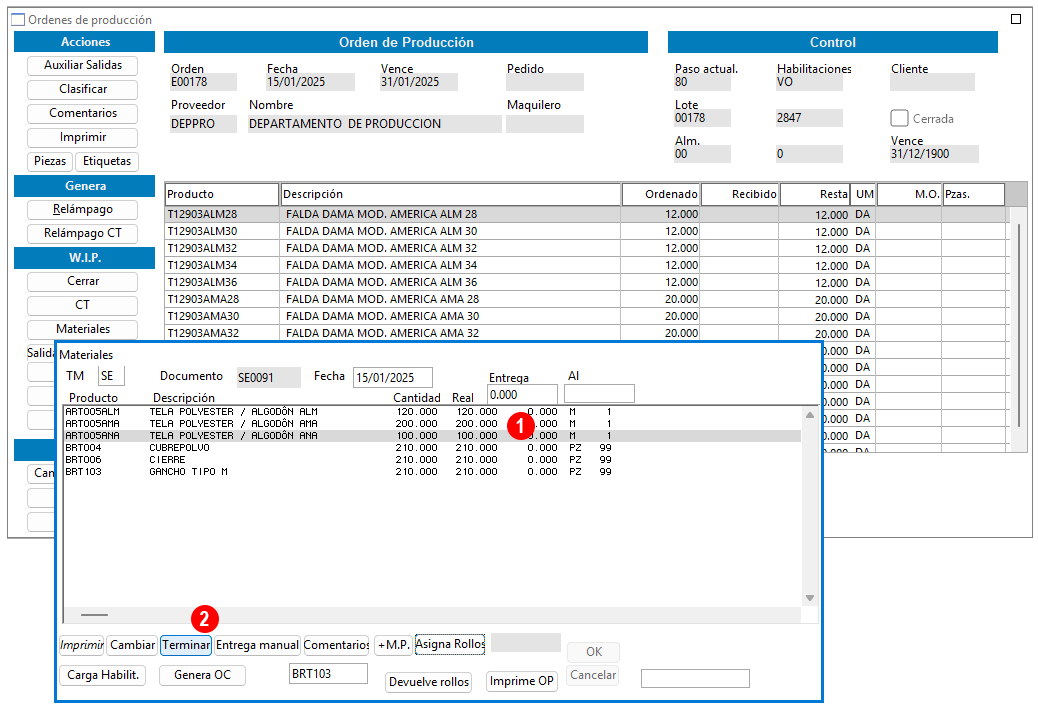Select product row T12903ALM36
The image size is (1038, 711).
[x=587, y=283]
